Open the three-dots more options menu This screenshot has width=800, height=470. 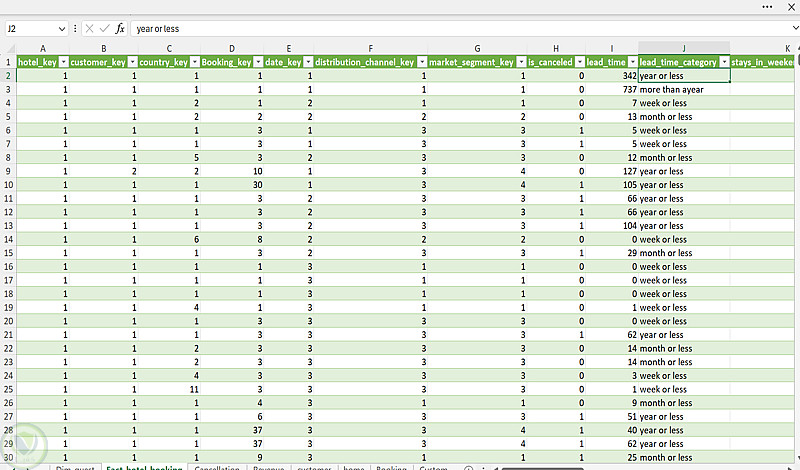coord(767,7)
